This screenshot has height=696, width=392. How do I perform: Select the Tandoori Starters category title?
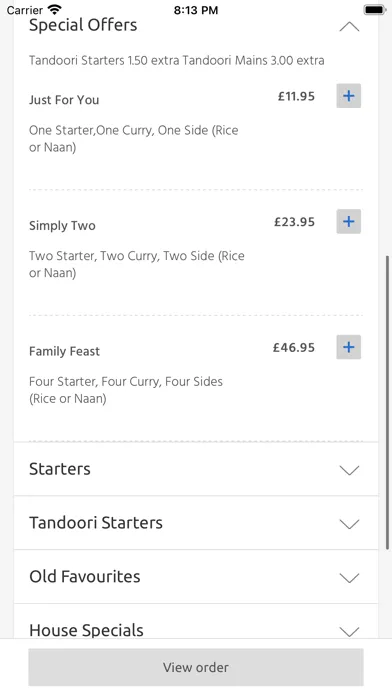coord(96,523)
